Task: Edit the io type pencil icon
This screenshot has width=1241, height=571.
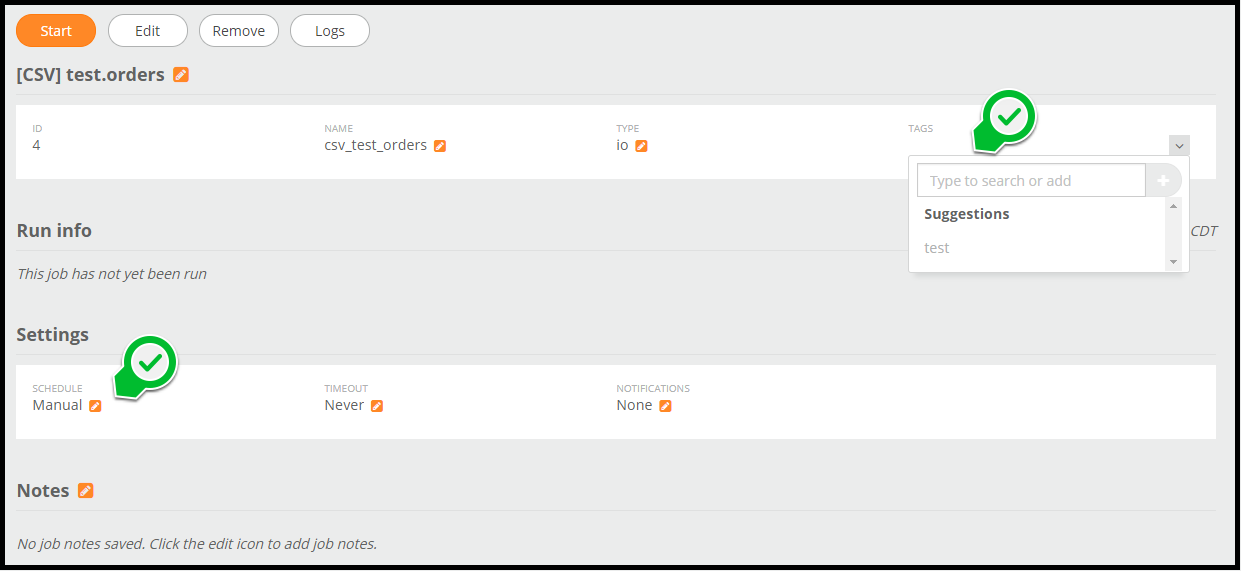Action: (x=642, y=146)
